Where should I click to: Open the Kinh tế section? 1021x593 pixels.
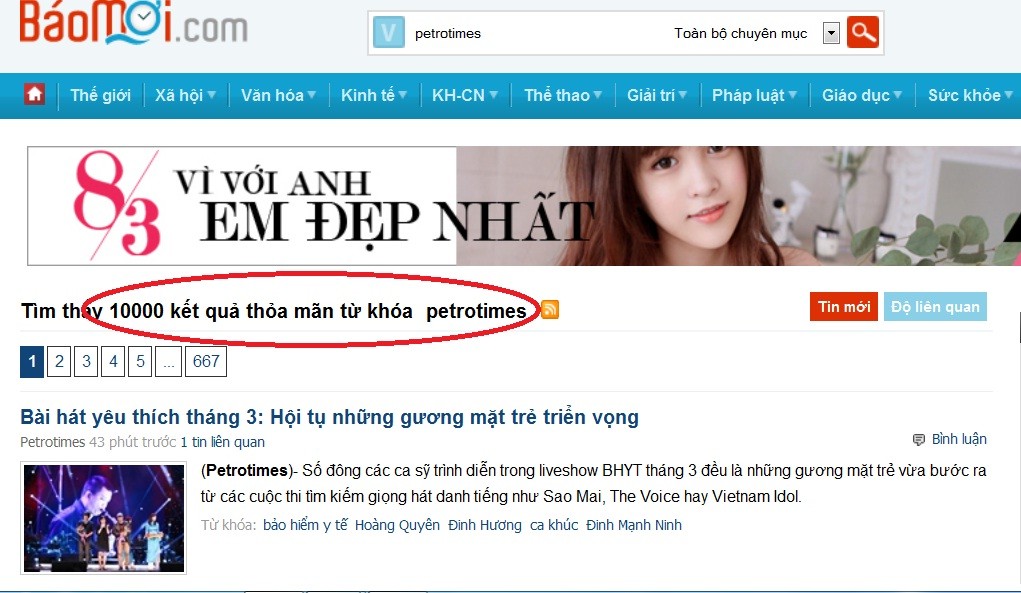(x=368, y=95)
